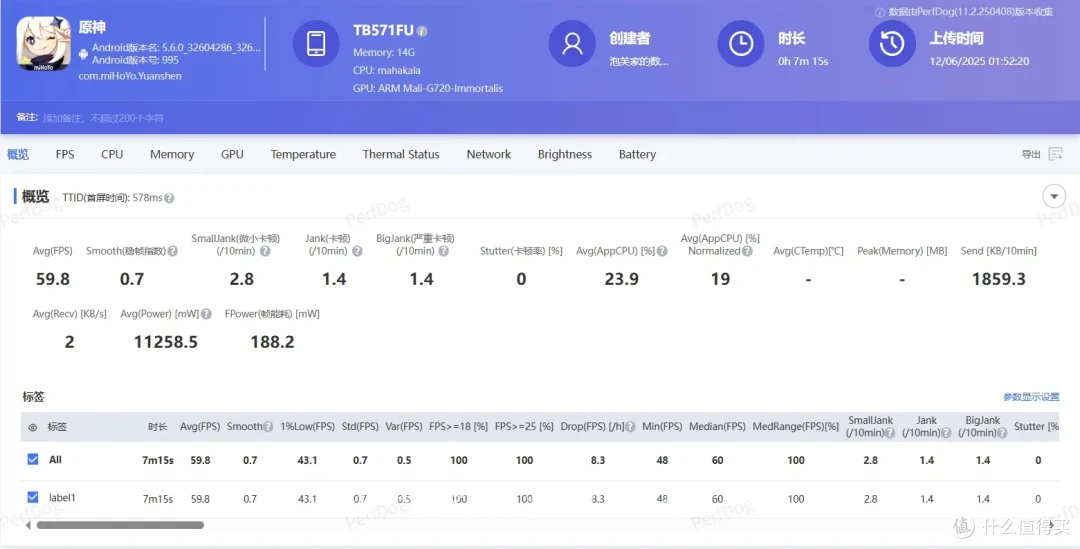The image size is (1080, 549).
Task: Click the package name com.miHoYo.Yuanshen
Action: click(130, 76)
